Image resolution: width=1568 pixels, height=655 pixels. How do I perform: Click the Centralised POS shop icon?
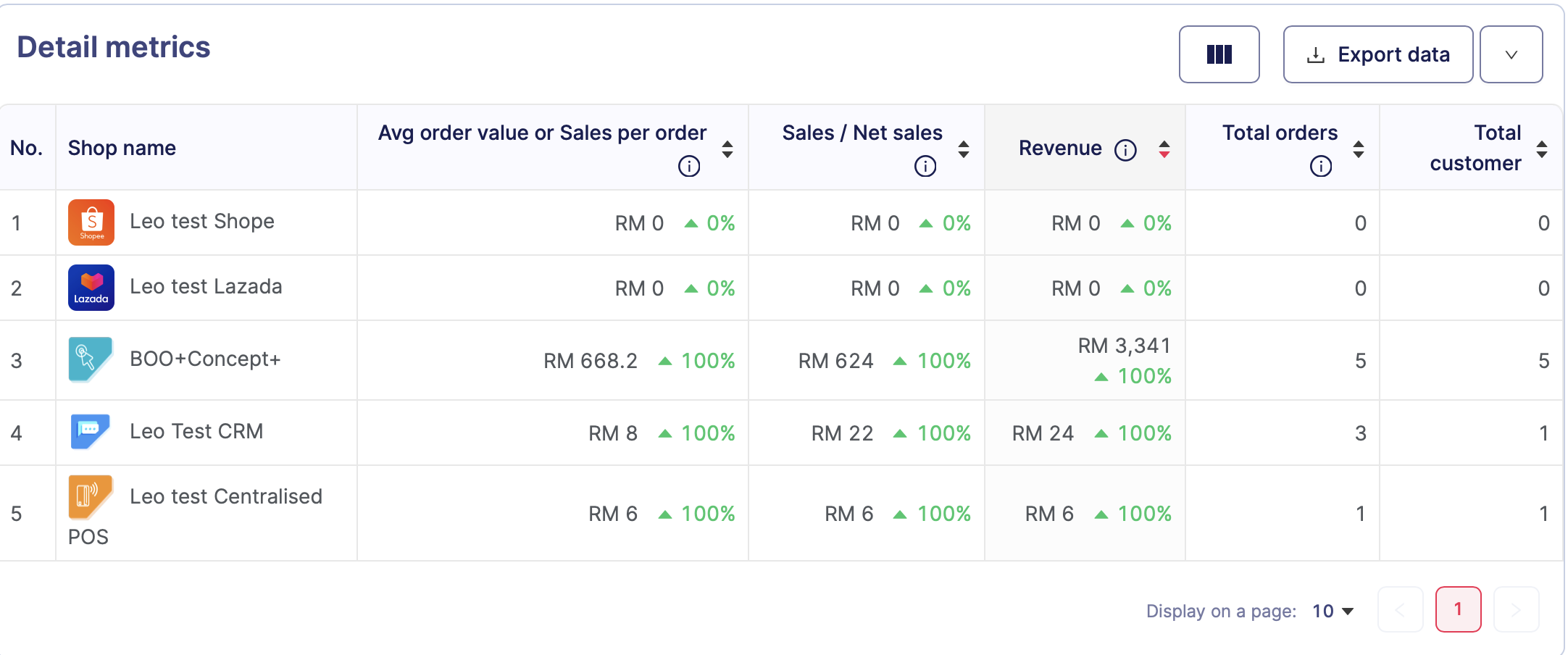coord(91,497)
